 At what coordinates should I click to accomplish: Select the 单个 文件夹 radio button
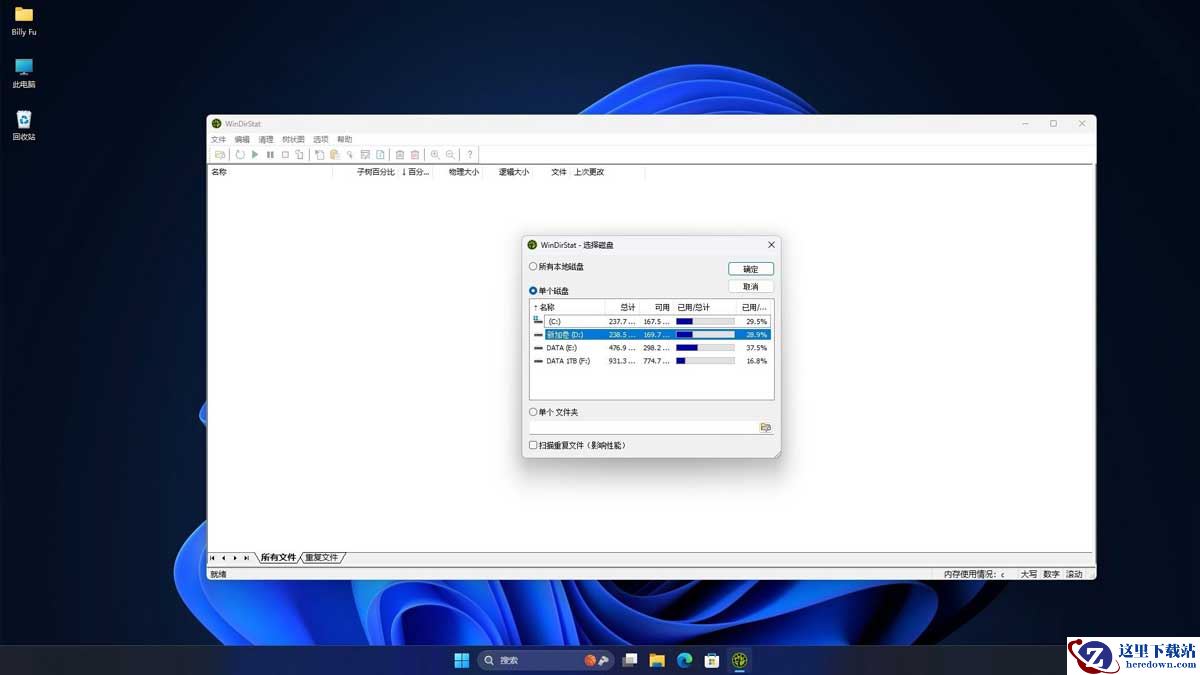click(533, 412)
